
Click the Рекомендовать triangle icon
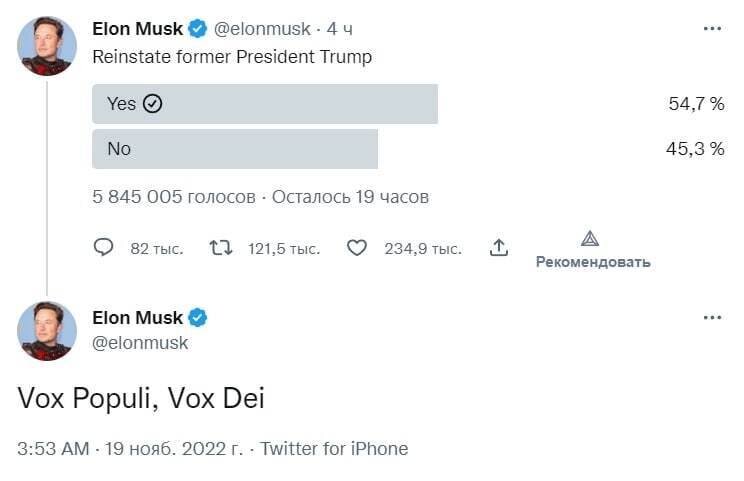(590, 239)
